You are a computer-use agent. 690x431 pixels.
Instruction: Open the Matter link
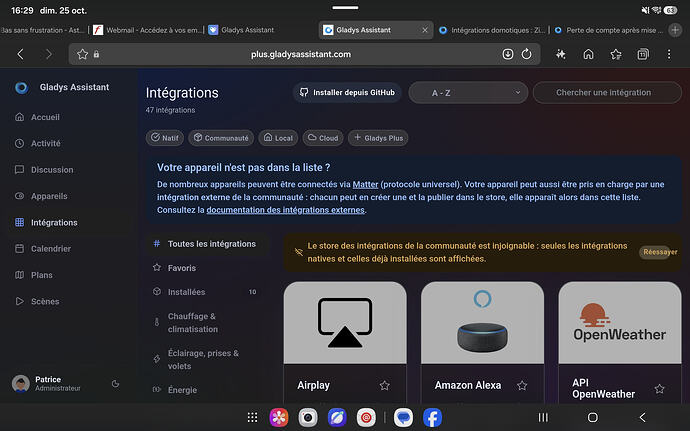click(365, 184)
